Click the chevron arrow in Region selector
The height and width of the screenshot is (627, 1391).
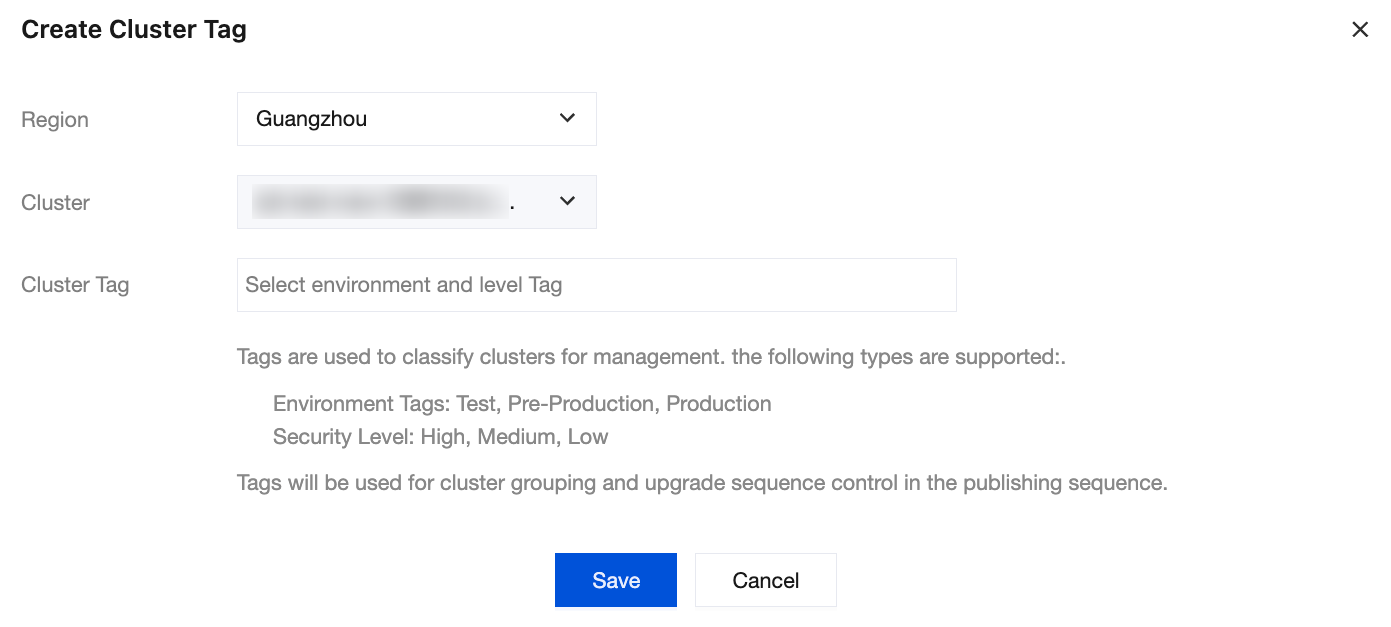tap(567, 118)
